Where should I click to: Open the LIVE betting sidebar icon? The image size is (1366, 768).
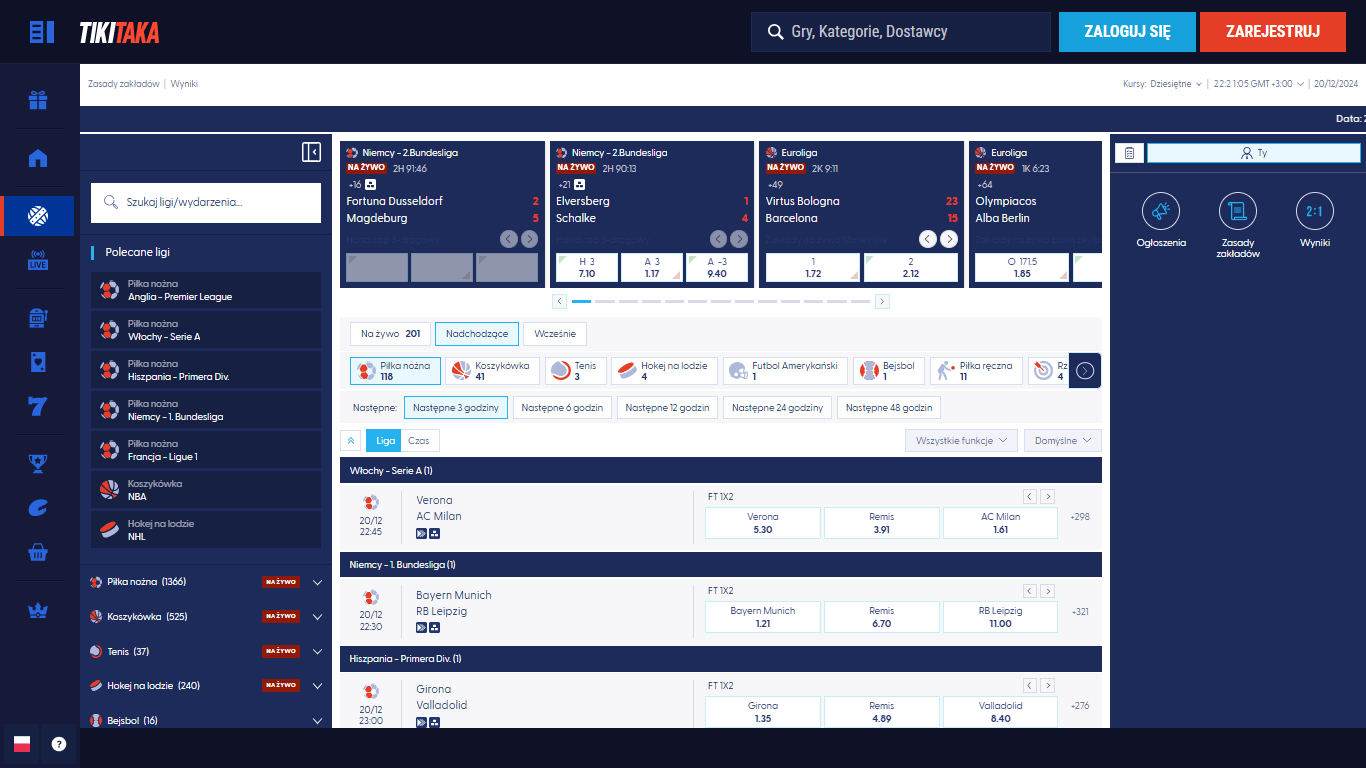pos(38,261)
